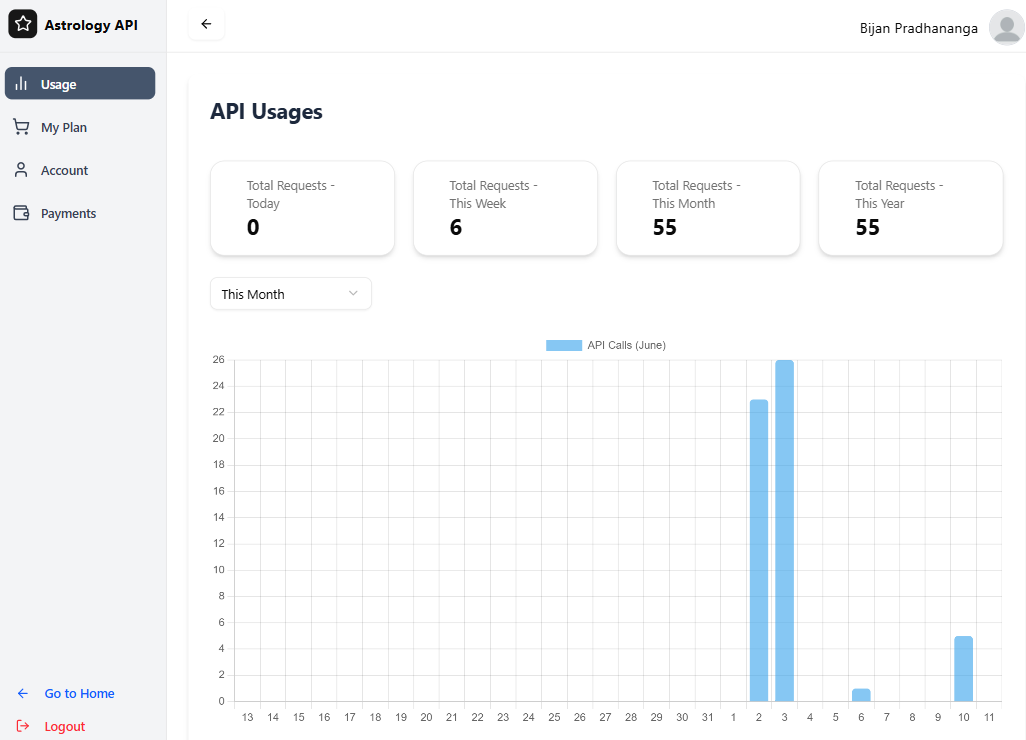Click the Astrology API star logo
The height and width of the screenshot is (740, 1026).
click(22, 24)
